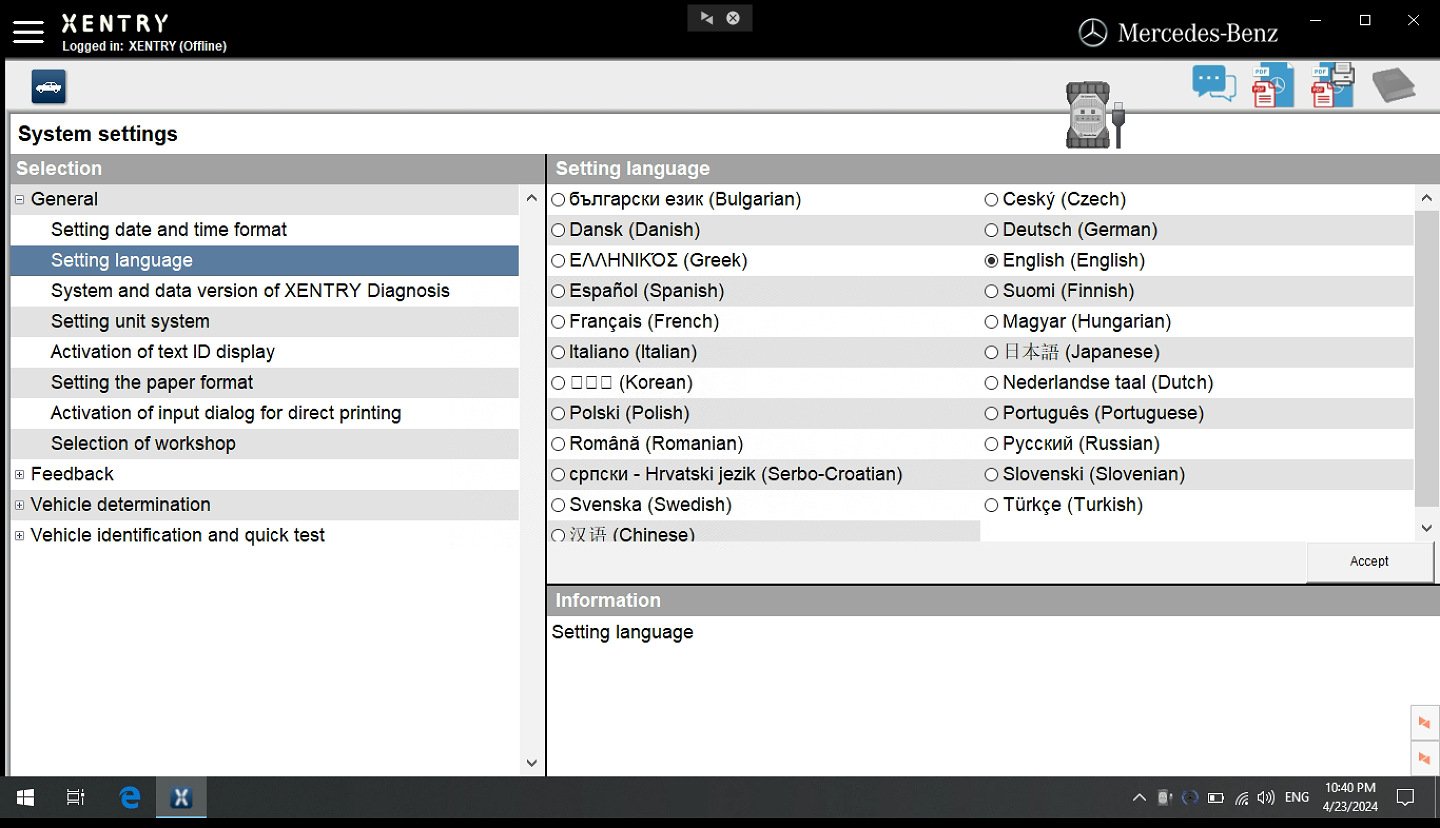Select the Greek language radio button

[558, 261]
